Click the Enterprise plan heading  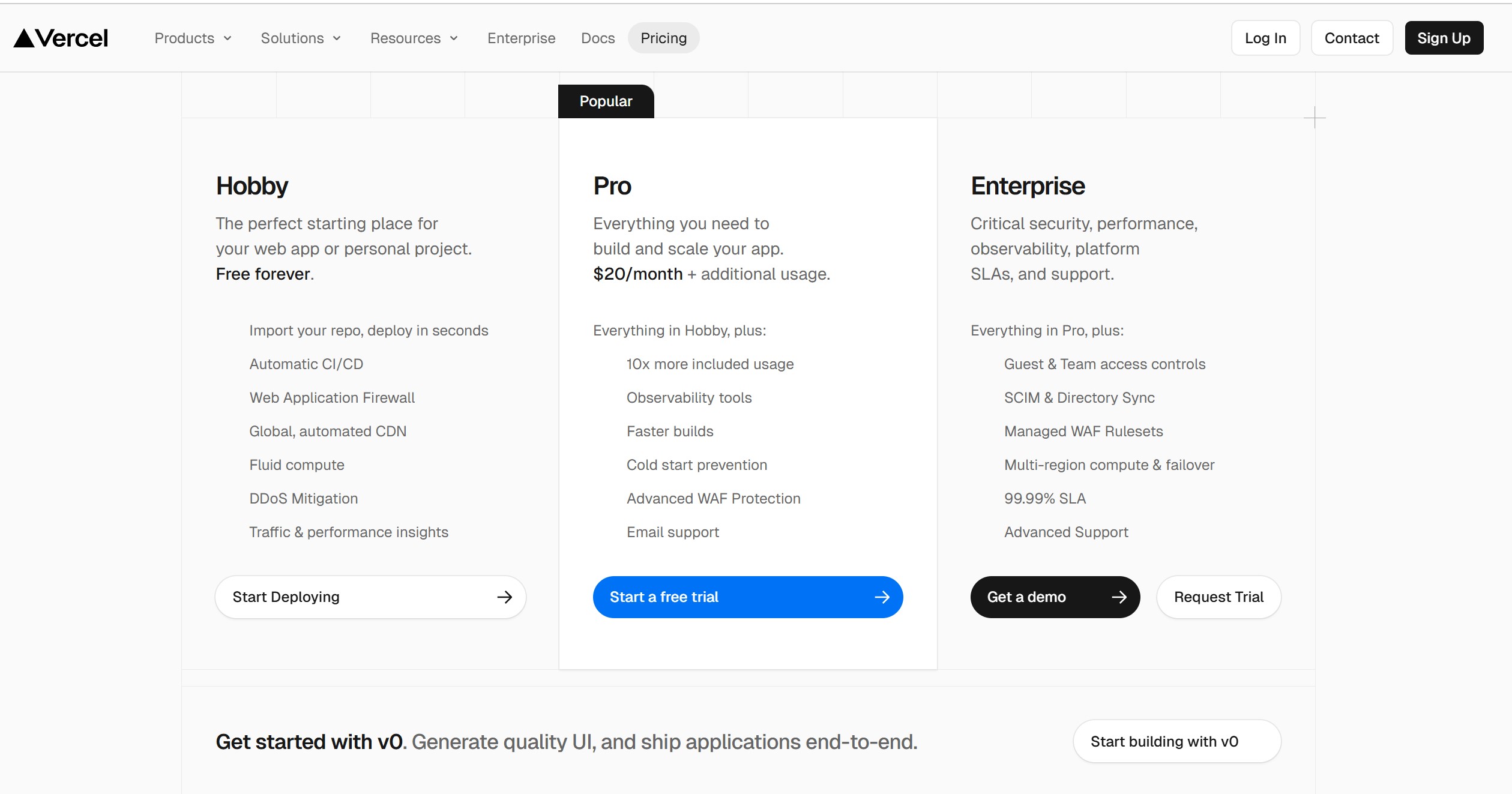click(x=1028, y=186)
